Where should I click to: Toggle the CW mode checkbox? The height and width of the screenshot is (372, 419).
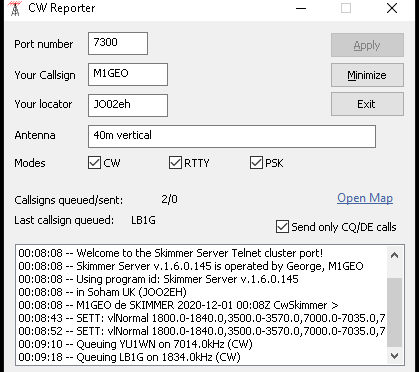(x=94, y=163)
